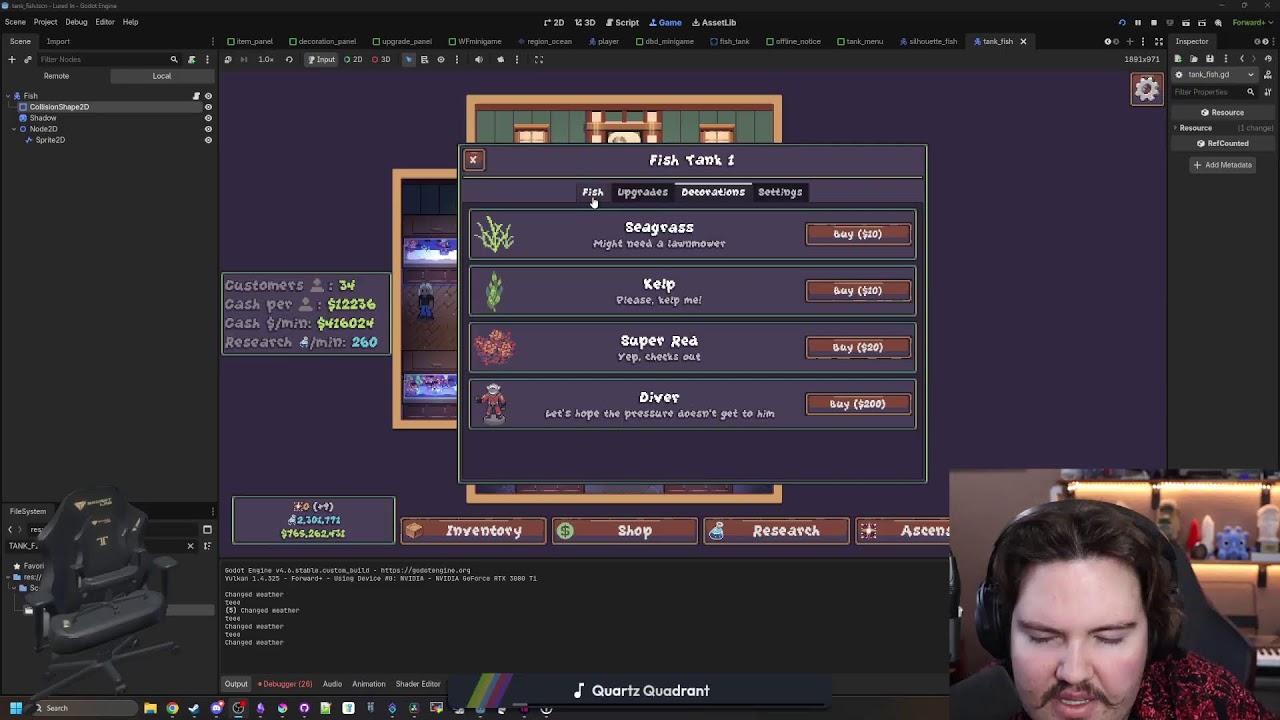Close the tank_fish scene tab
Viewport: 1280px width, 720px height.
click(1023, 41)
